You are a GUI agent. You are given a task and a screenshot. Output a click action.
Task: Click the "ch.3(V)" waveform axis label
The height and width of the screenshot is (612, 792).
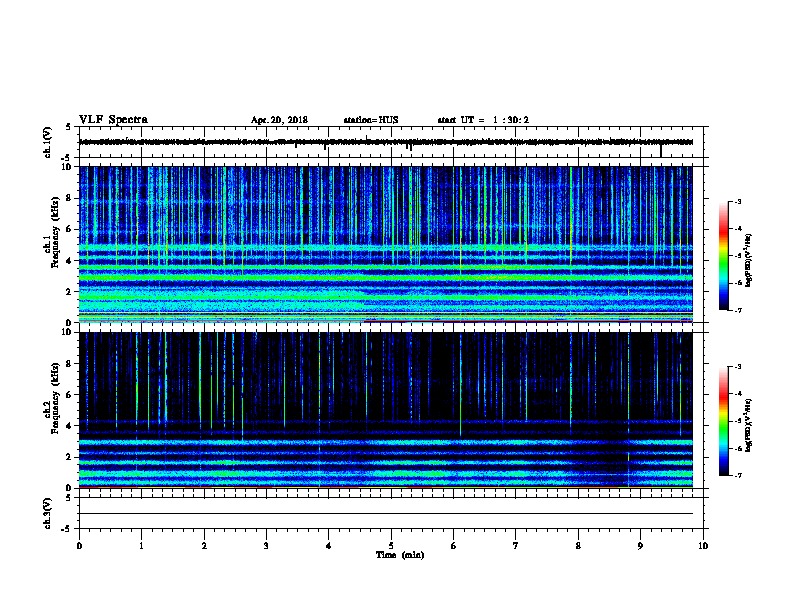tap(48, 513)
